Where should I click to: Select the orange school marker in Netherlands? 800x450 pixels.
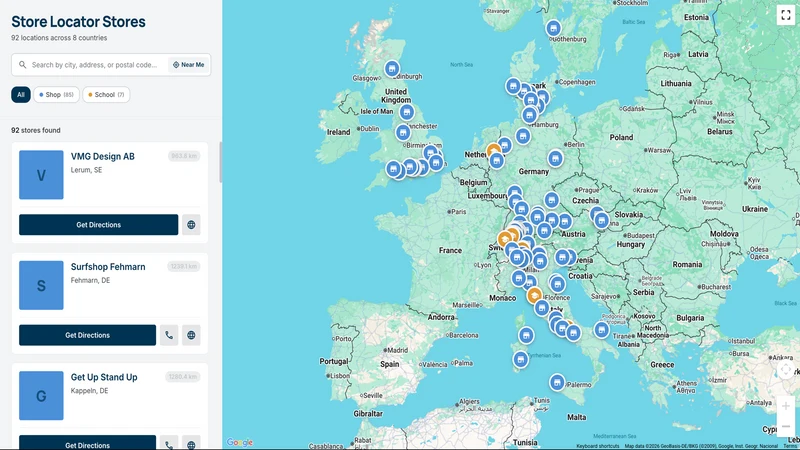point(493,151)
